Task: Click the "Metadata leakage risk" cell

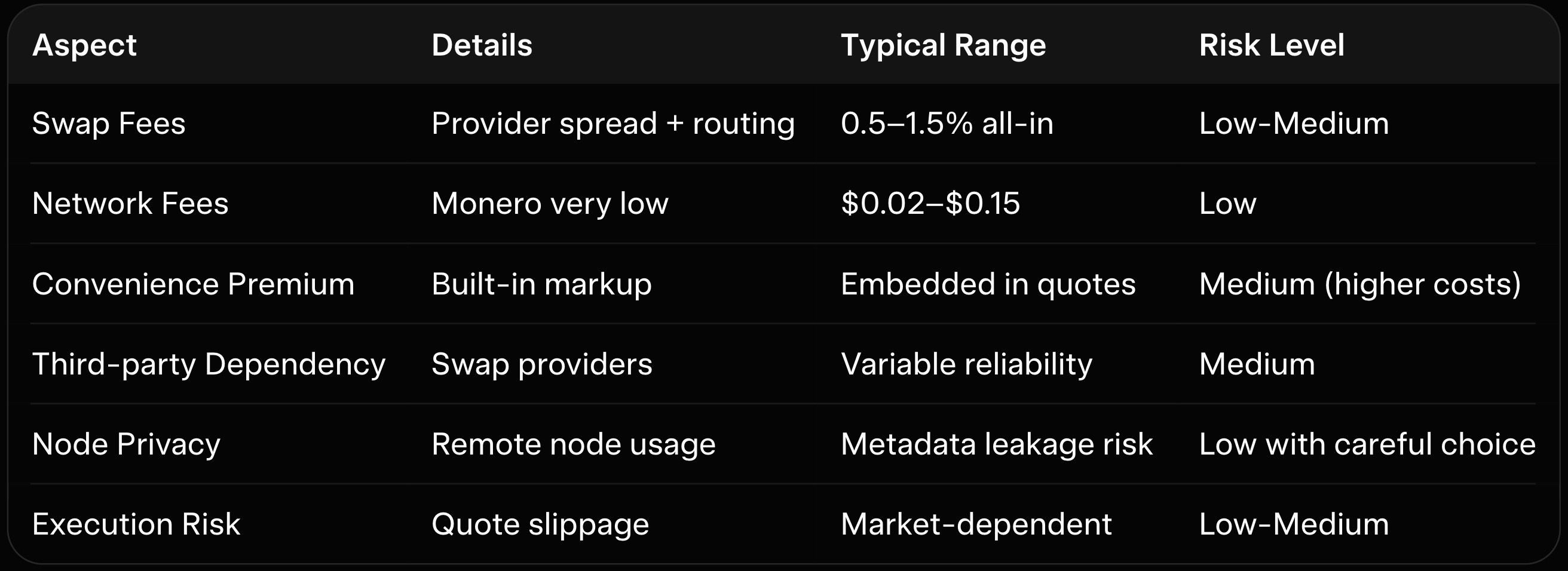Action: pos(997,444)
